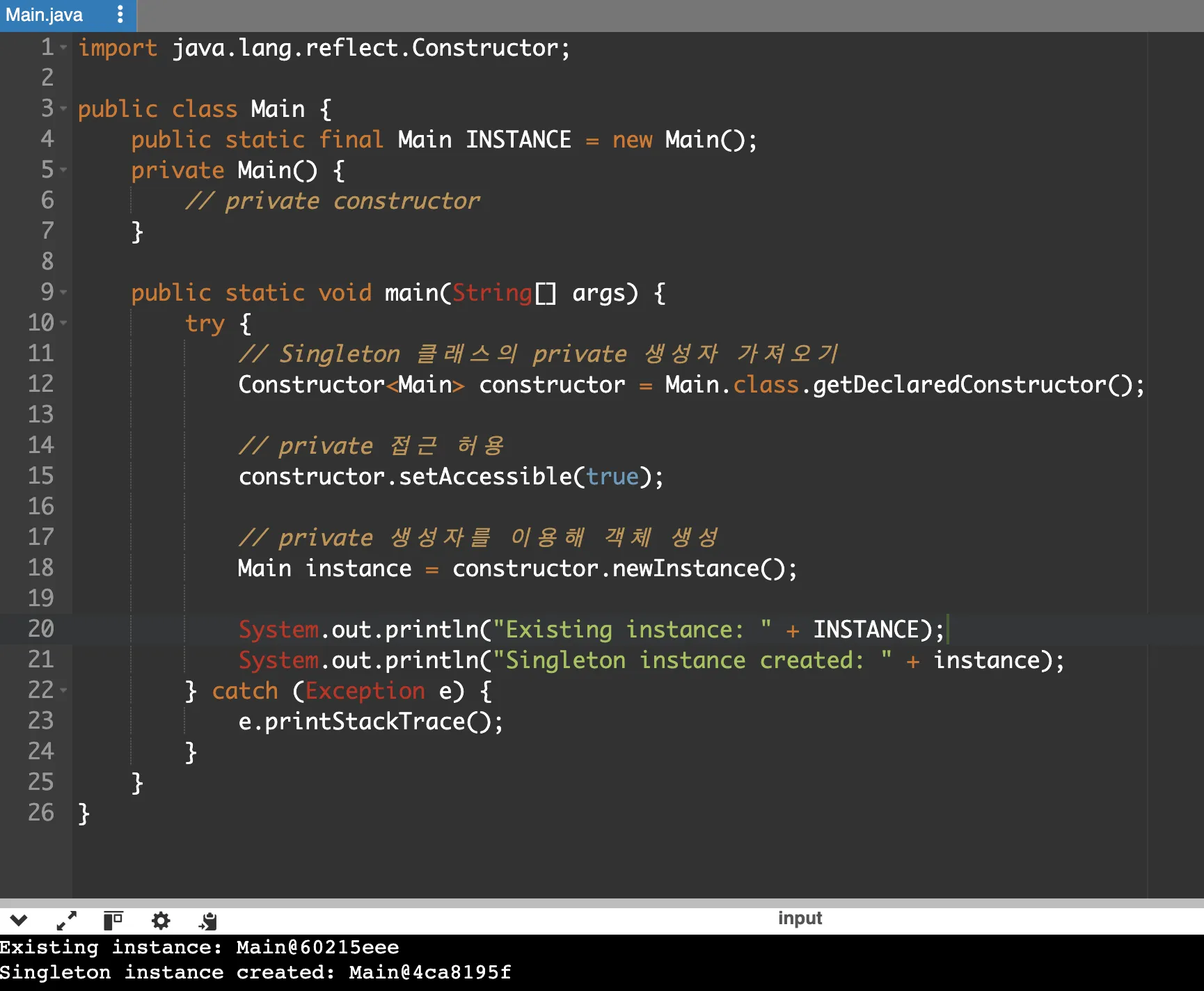Click the editor layout icon in the bottom toolbar

pos(113,920)
